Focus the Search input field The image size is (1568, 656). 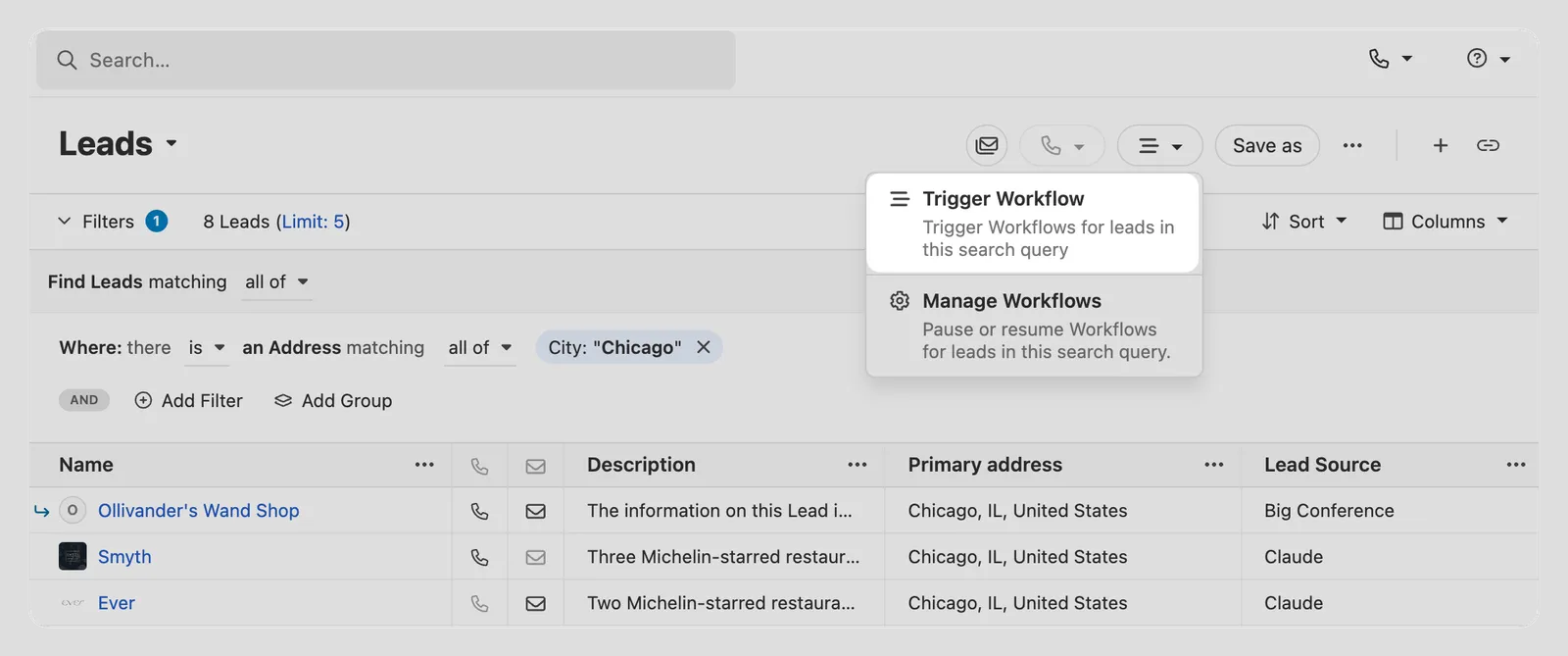(386, 60)
